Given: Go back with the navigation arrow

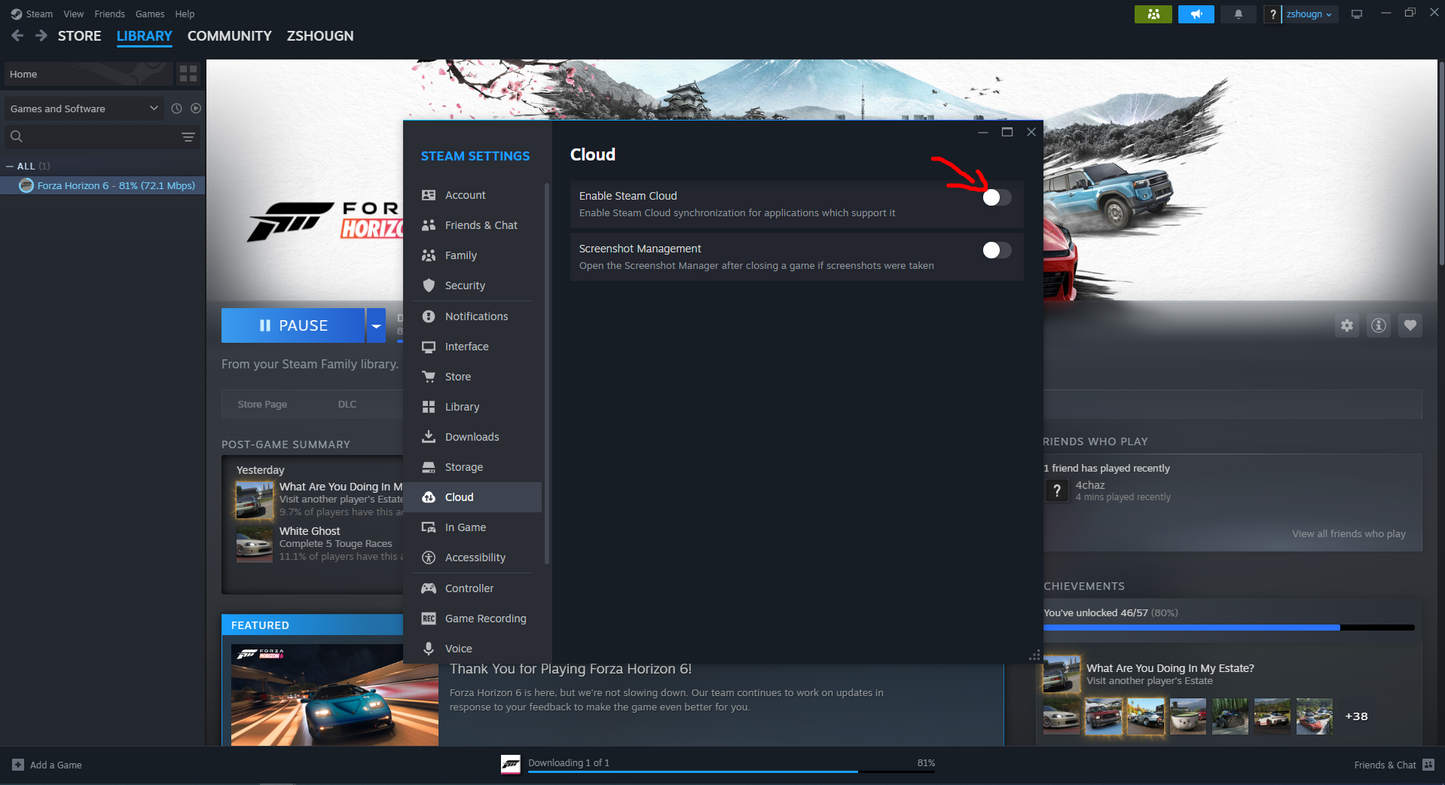Looking at the screenshot, I should click(x=17, y=36).
